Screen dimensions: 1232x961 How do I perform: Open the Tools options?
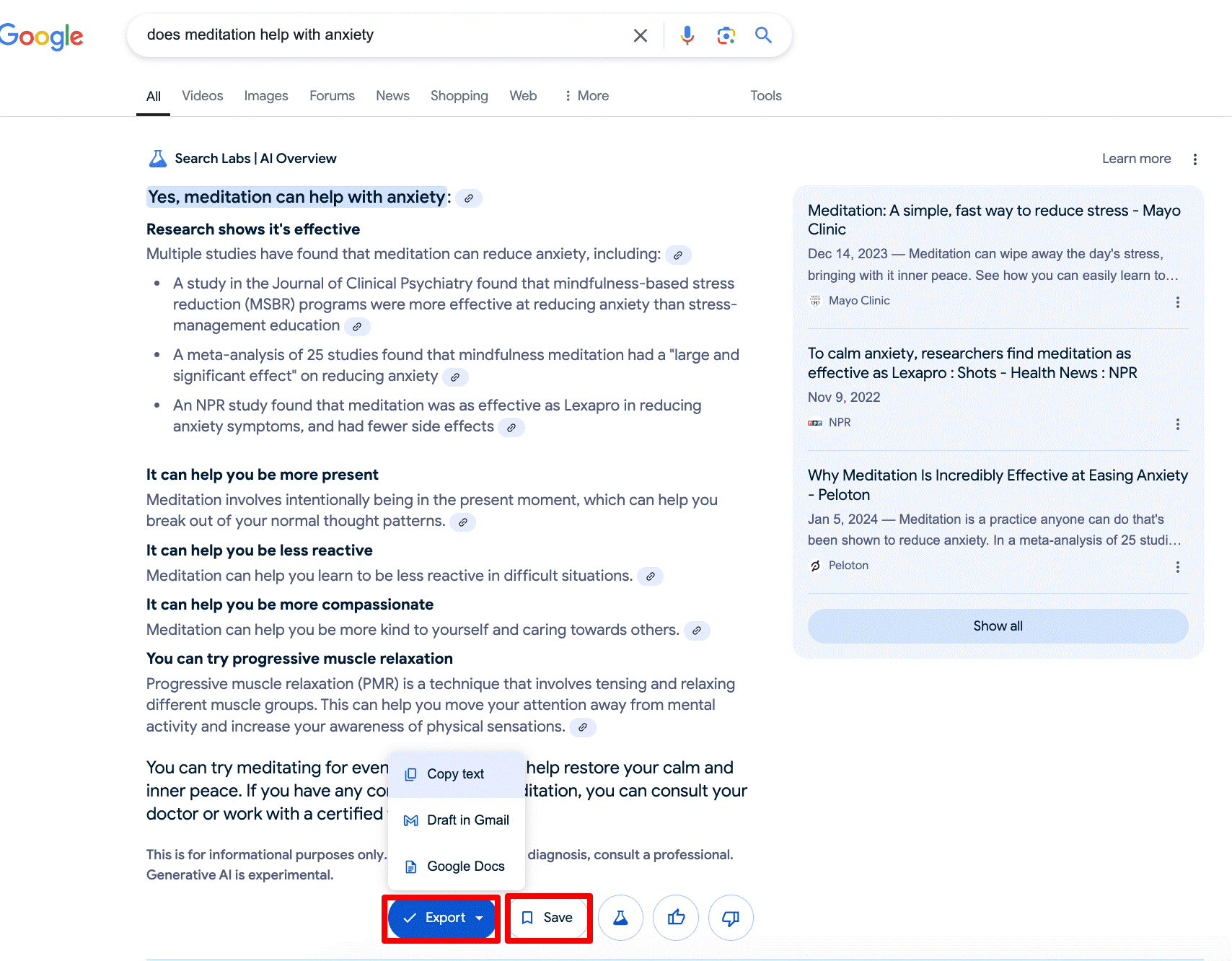pyautogui.click(x=766, y=96)
